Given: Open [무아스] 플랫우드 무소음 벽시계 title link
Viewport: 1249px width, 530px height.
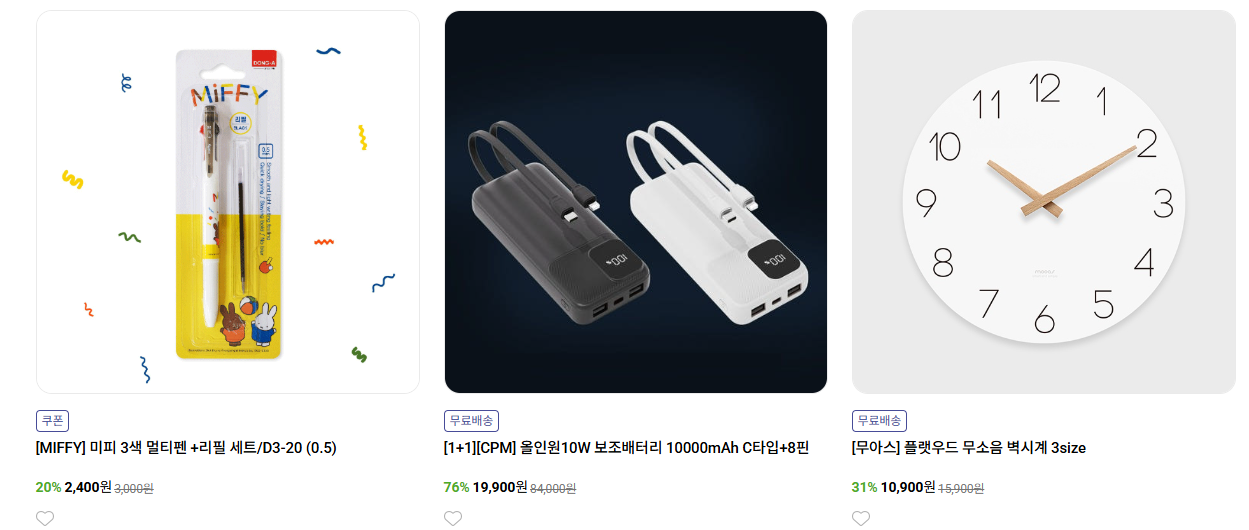Looking at the screenshot, I should pos(969,448).
